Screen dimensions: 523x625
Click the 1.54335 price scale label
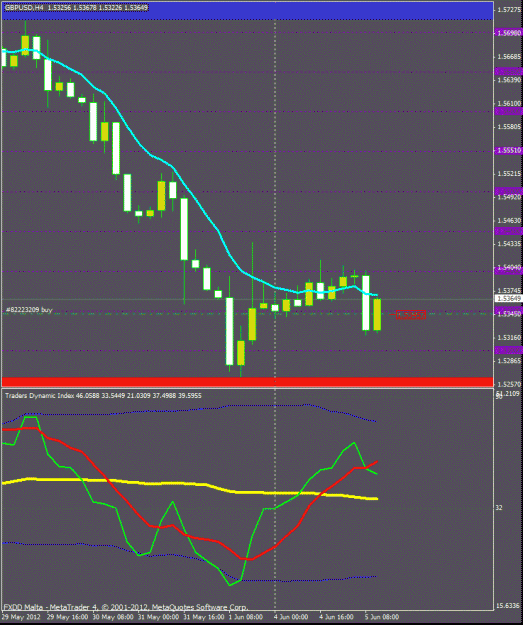pos(509,244)
